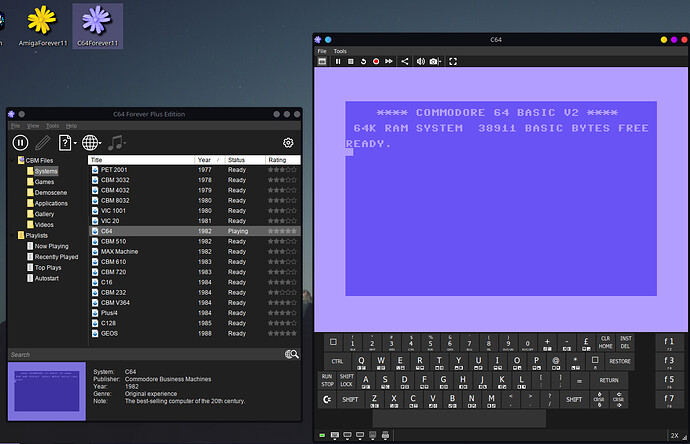
Task: Select VIC 20 in systems list
Action: (x=195, y=221)
